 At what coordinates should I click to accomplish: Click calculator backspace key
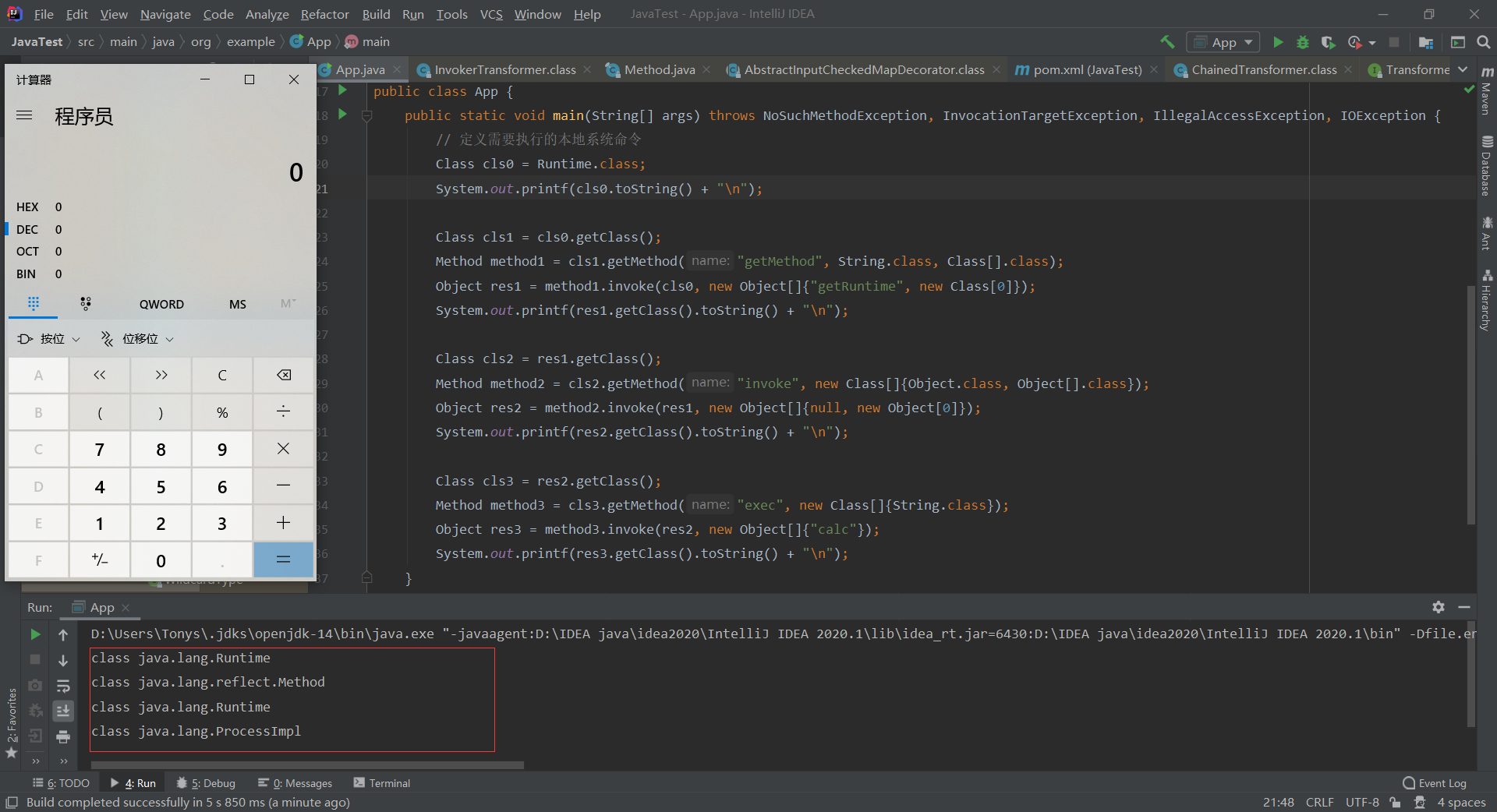pyautogui.click(x=284, y=375)
